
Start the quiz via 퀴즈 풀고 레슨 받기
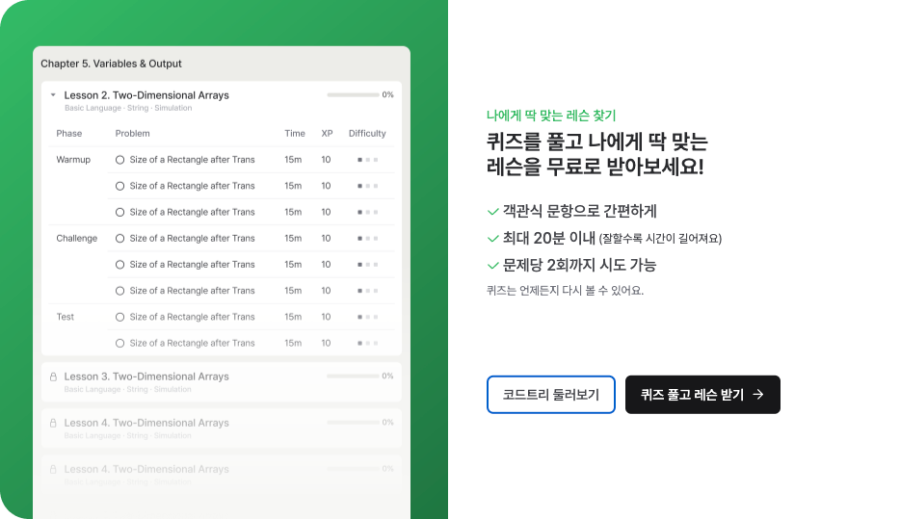[703, 394]
